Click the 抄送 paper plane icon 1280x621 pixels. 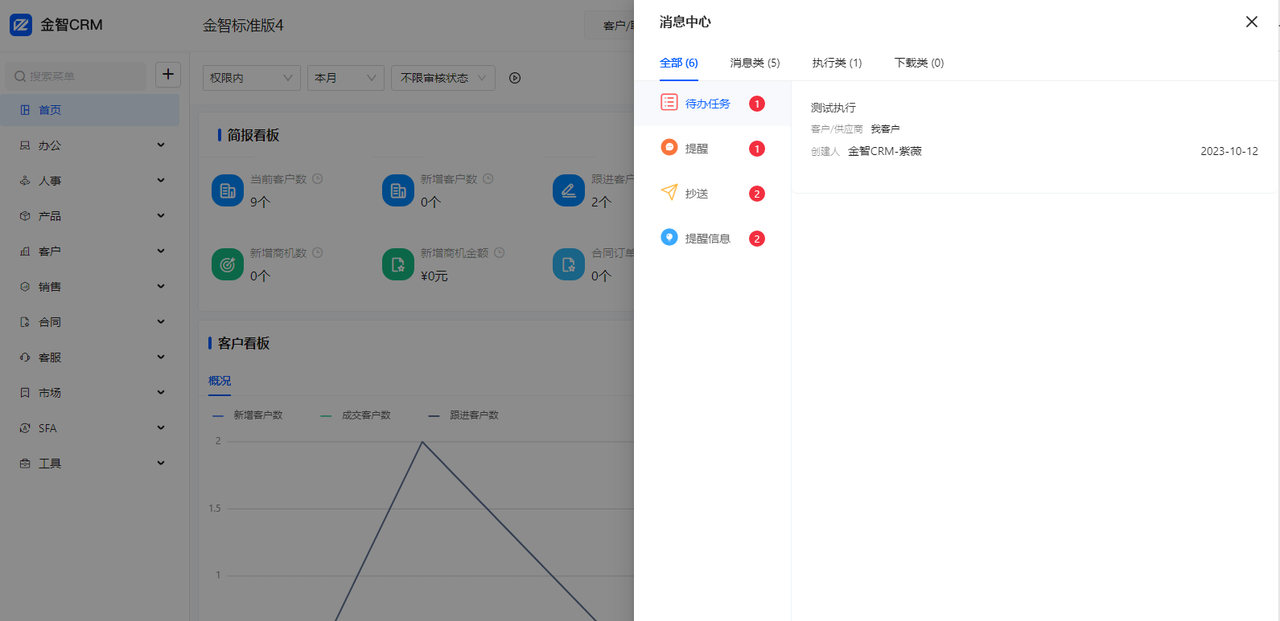669,192
